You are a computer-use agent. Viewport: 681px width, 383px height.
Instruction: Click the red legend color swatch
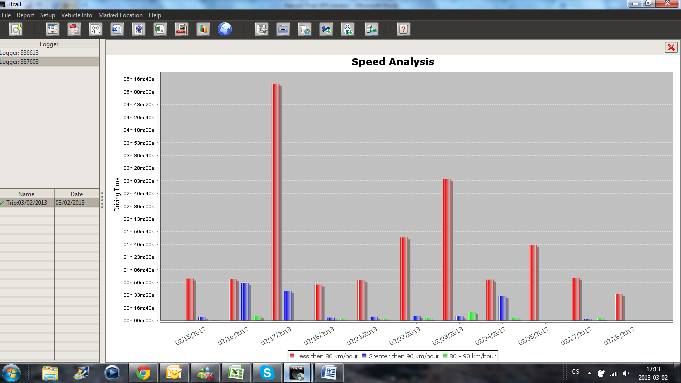pyautogui.click(x=292, y=356)
